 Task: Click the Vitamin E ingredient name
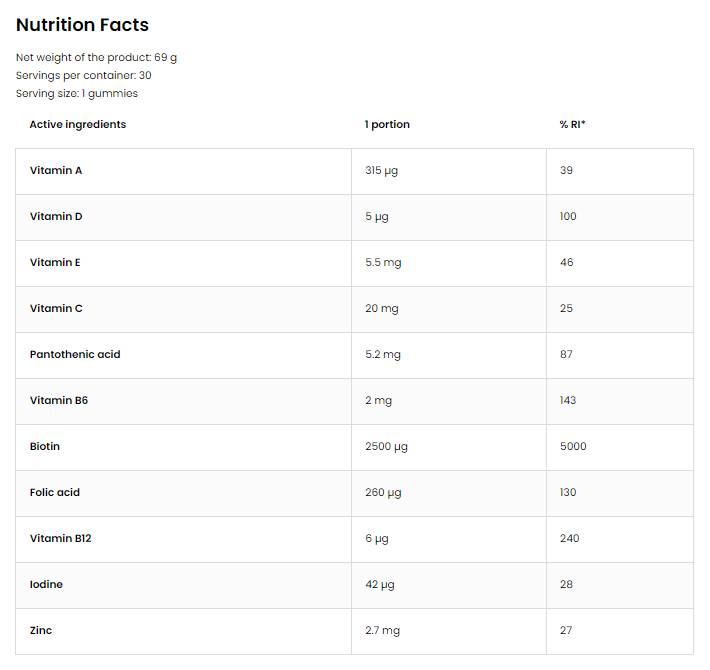point(55,263)
